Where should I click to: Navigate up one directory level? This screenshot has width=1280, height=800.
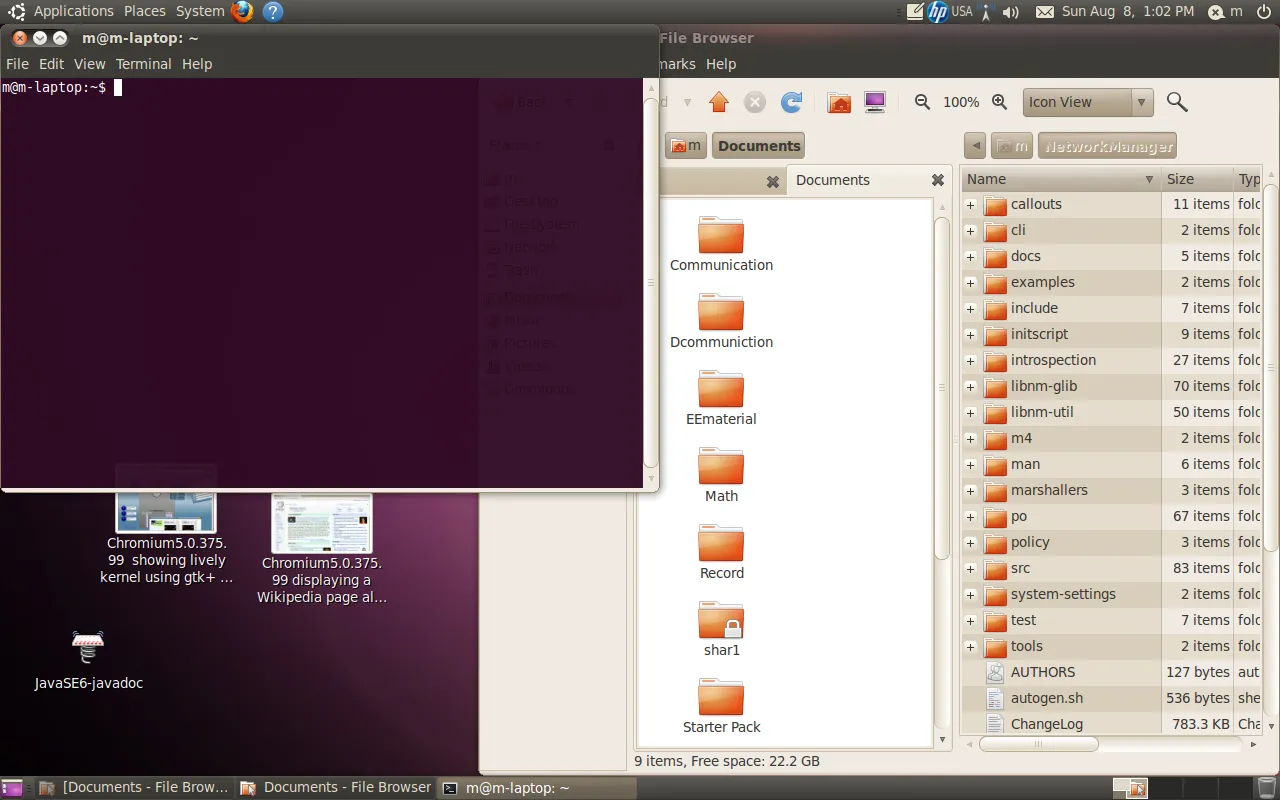(718, 101)
